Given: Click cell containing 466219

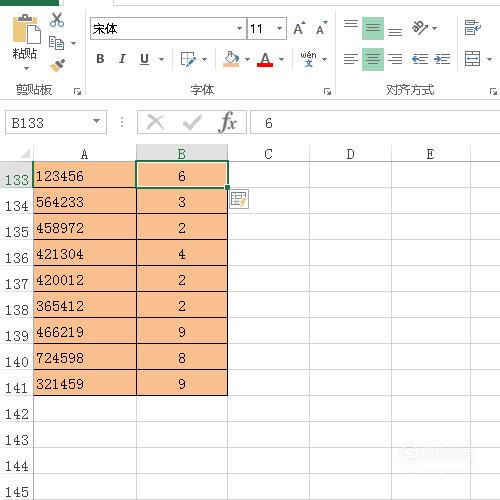Looking at the screenshot, I should tap(85, 331).
